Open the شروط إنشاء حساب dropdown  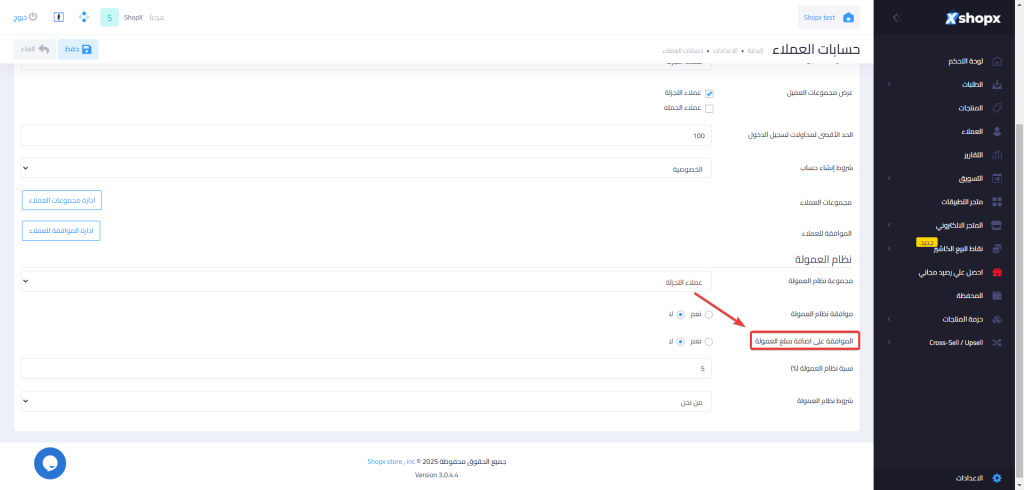coord(366,169)
